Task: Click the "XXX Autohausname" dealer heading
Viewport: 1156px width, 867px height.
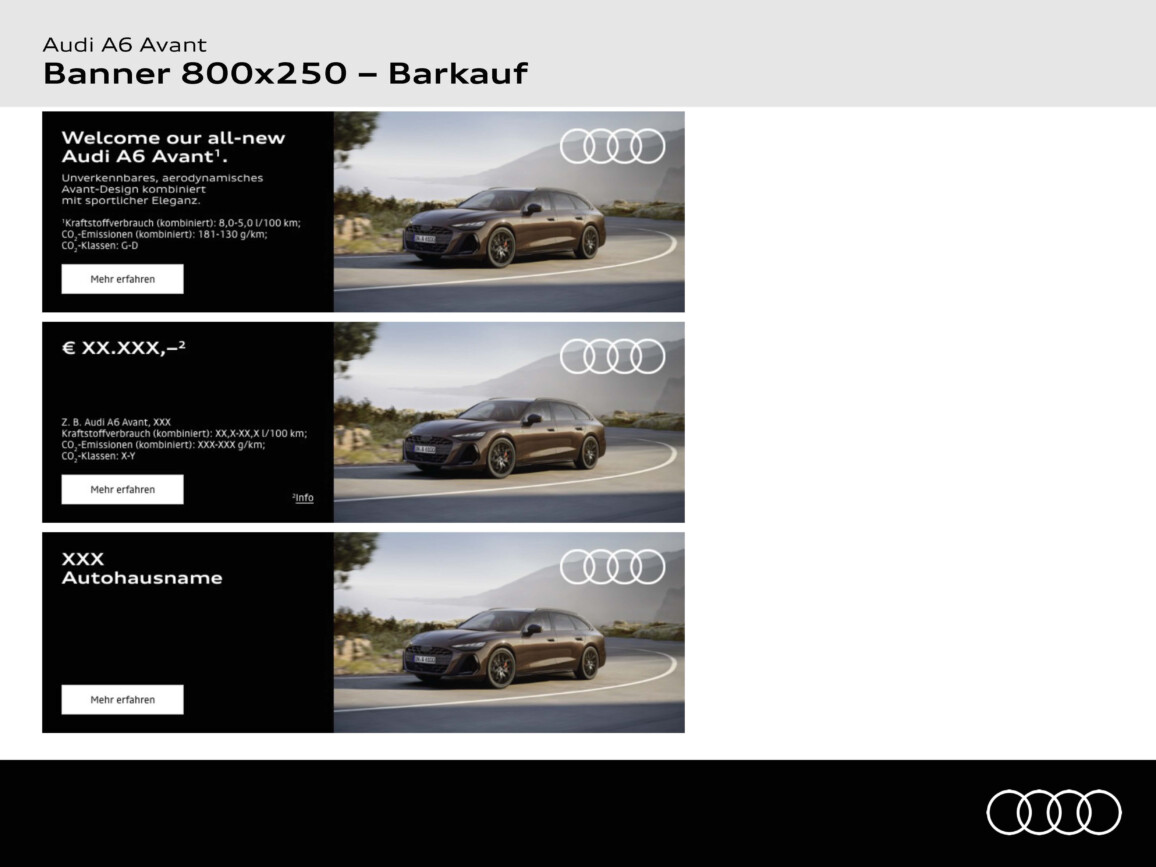Action: coord(141,568)
